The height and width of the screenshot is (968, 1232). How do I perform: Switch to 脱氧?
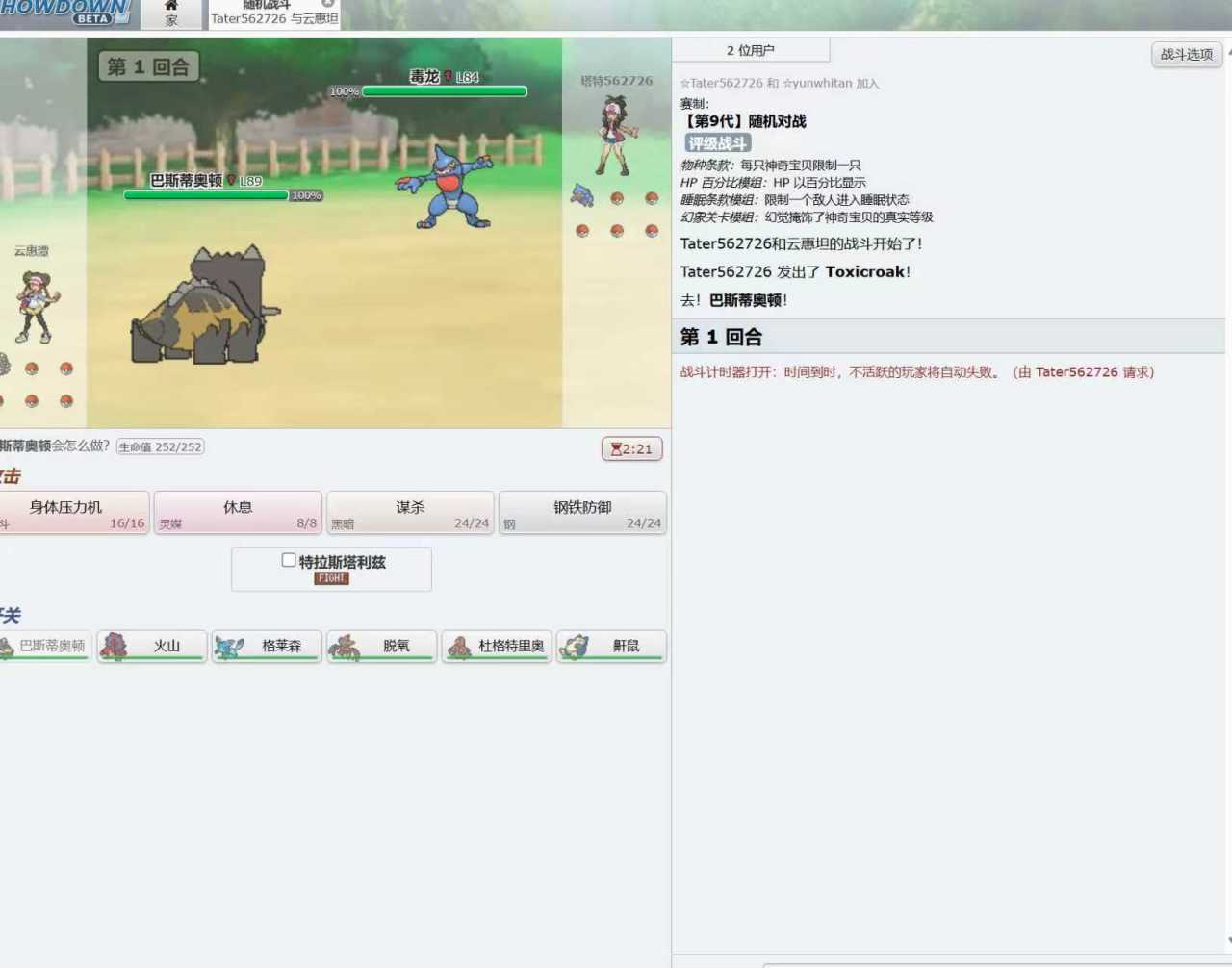coord(382,646)
